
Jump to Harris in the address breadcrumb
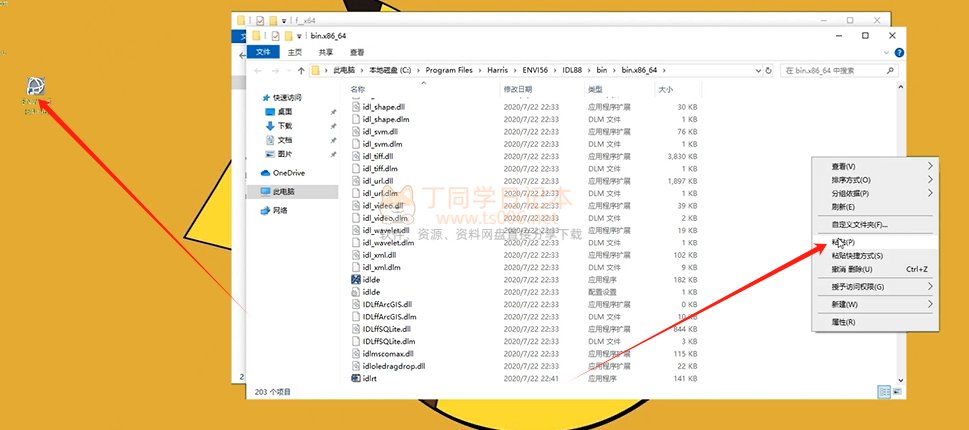[497, 70]
